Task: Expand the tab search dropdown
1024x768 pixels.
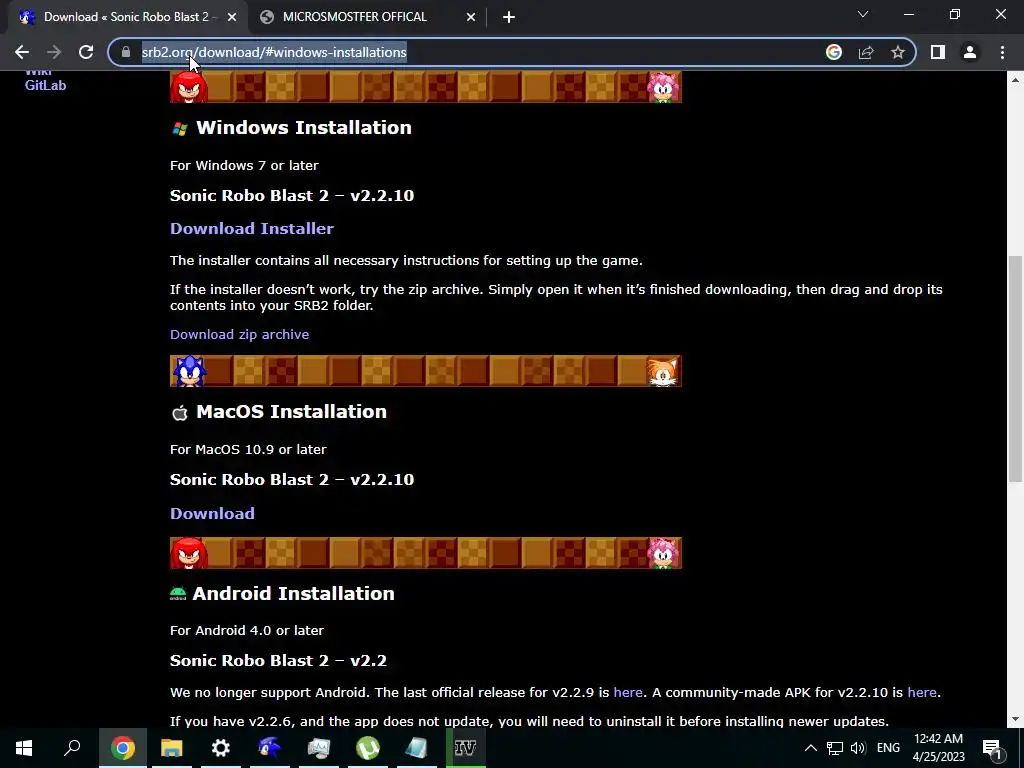Action: 863,14
